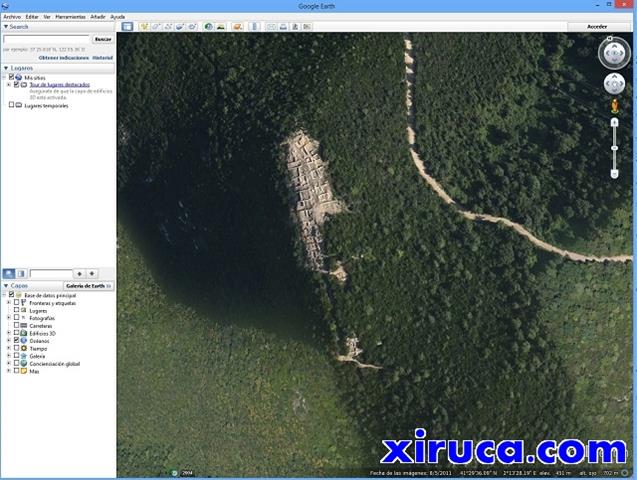Click the split panel view icon beside magnifier

click(21, 274)
